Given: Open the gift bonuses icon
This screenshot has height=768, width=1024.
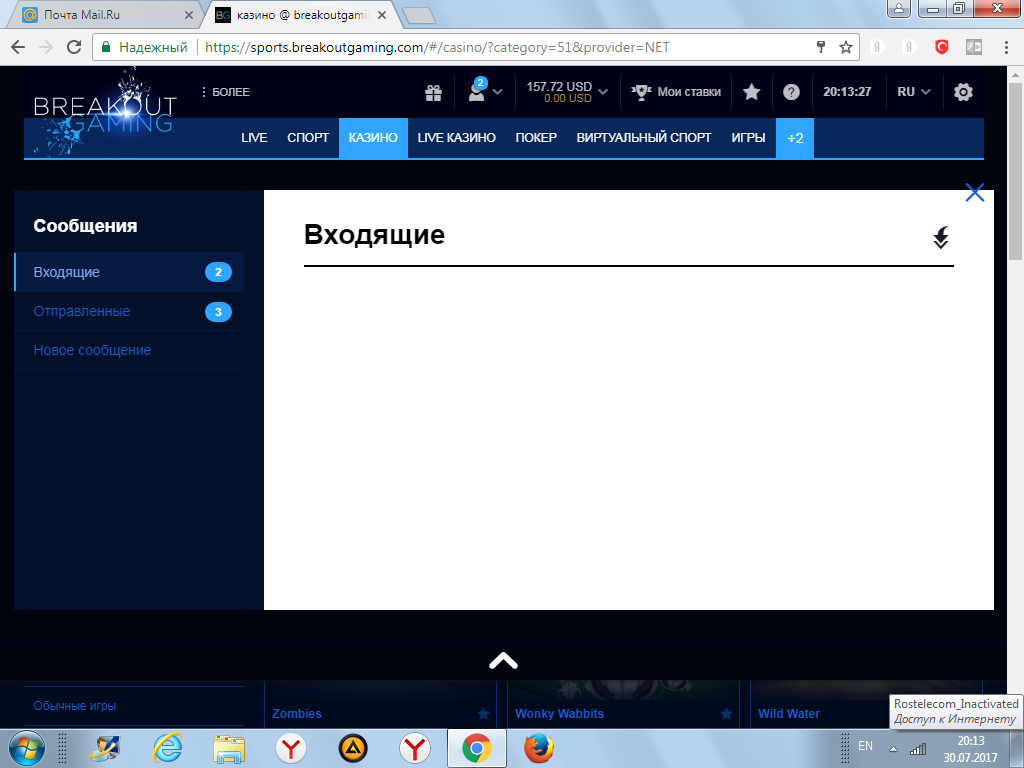Looking at the screenshot, I should (x=433, y=93).
